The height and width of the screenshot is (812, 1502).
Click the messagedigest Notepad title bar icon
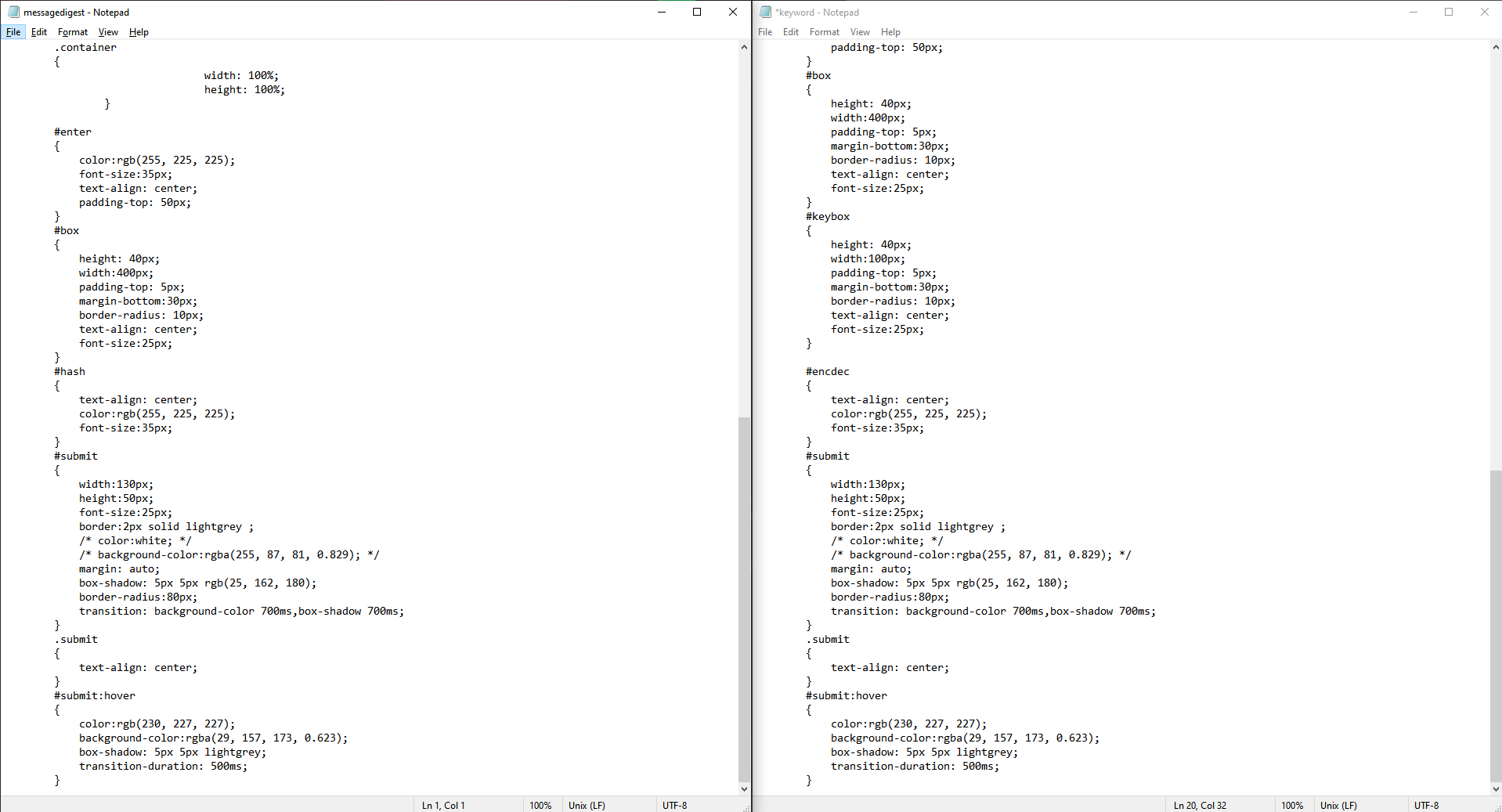[13, 12]
